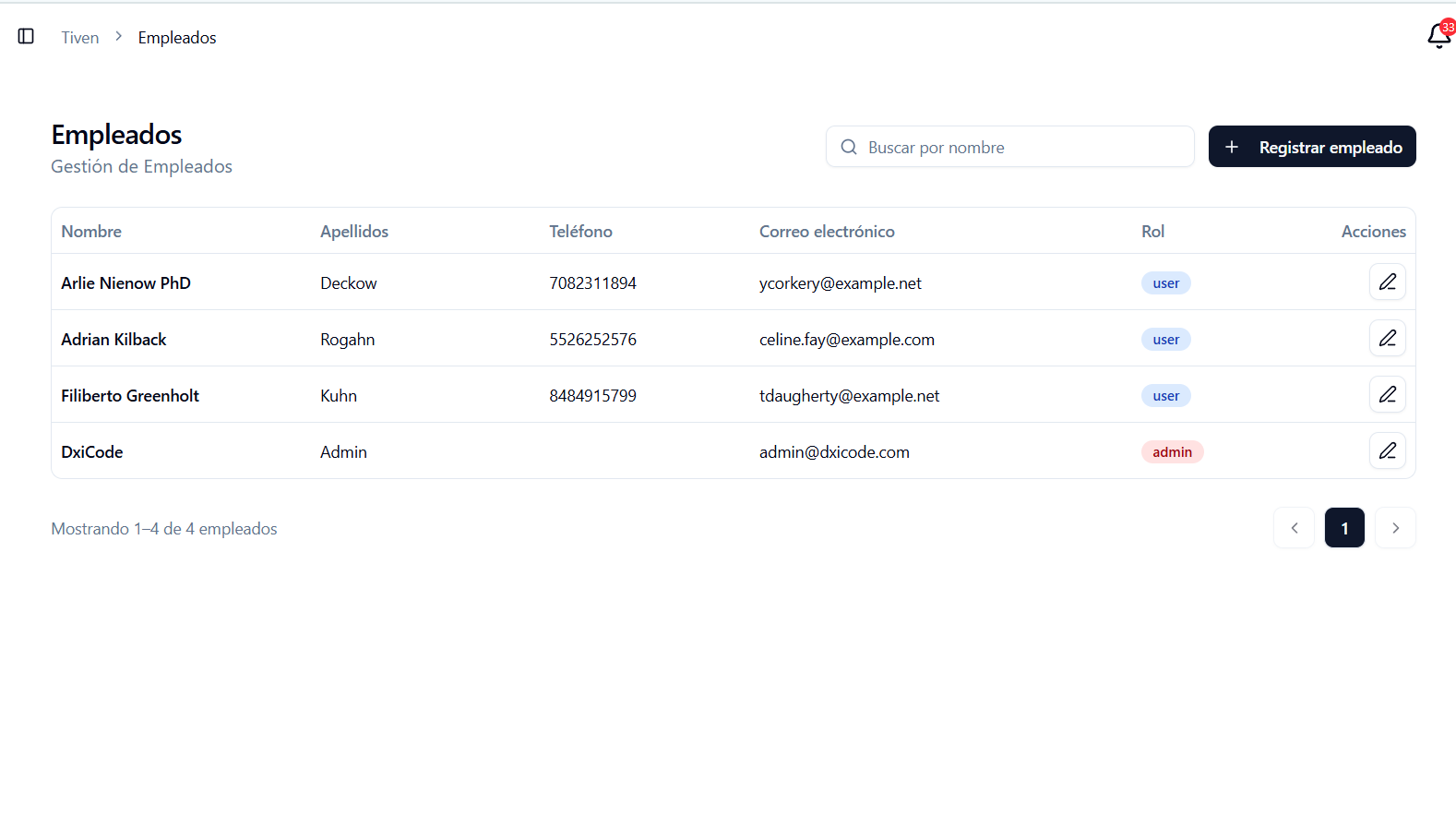The height and width of the screenshot is (840, 1456).
Task: Open the notifications bell
Action: point(1438,36)
